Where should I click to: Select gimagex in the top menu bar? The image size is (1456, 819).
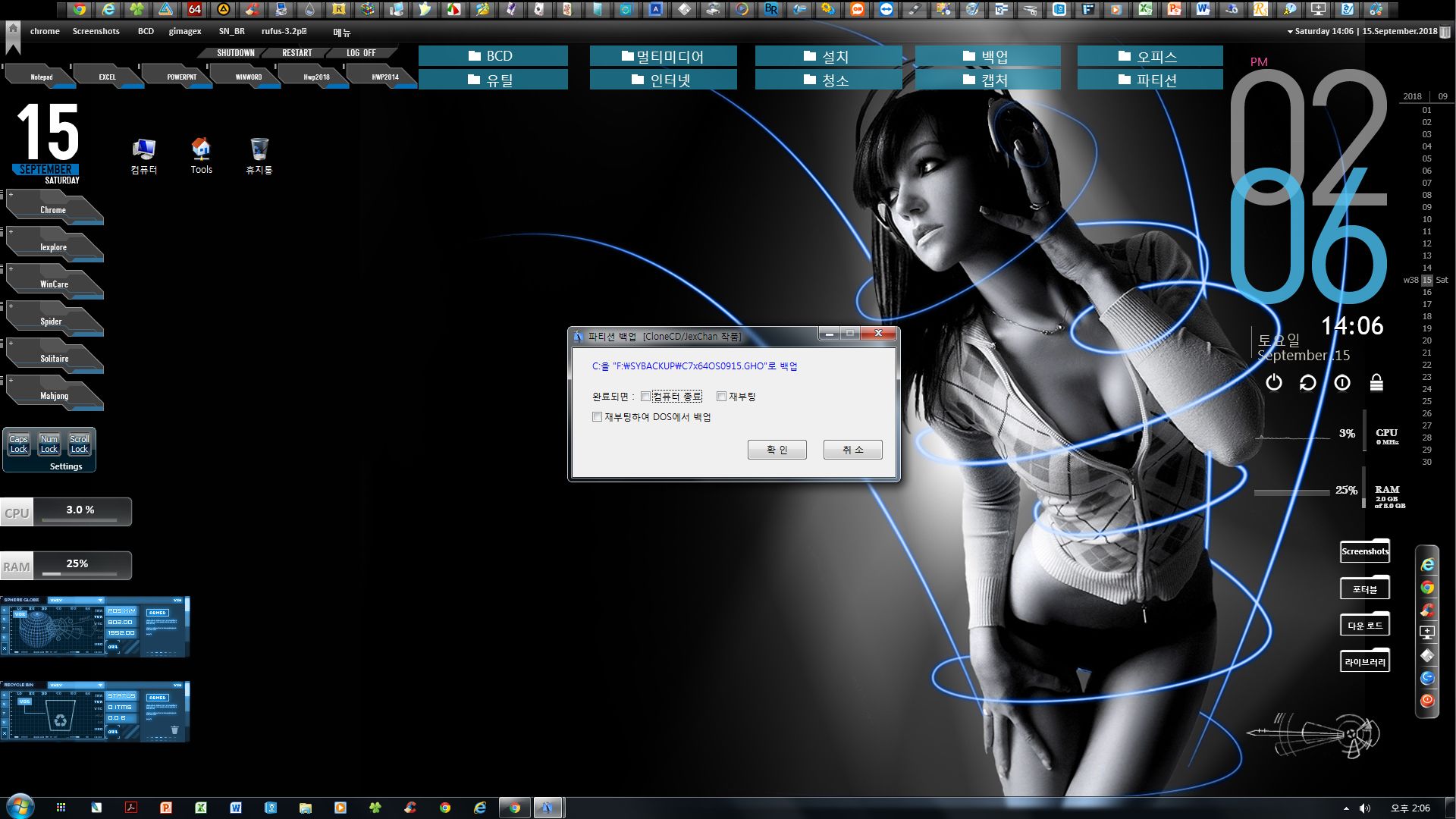tap(185, 31)
